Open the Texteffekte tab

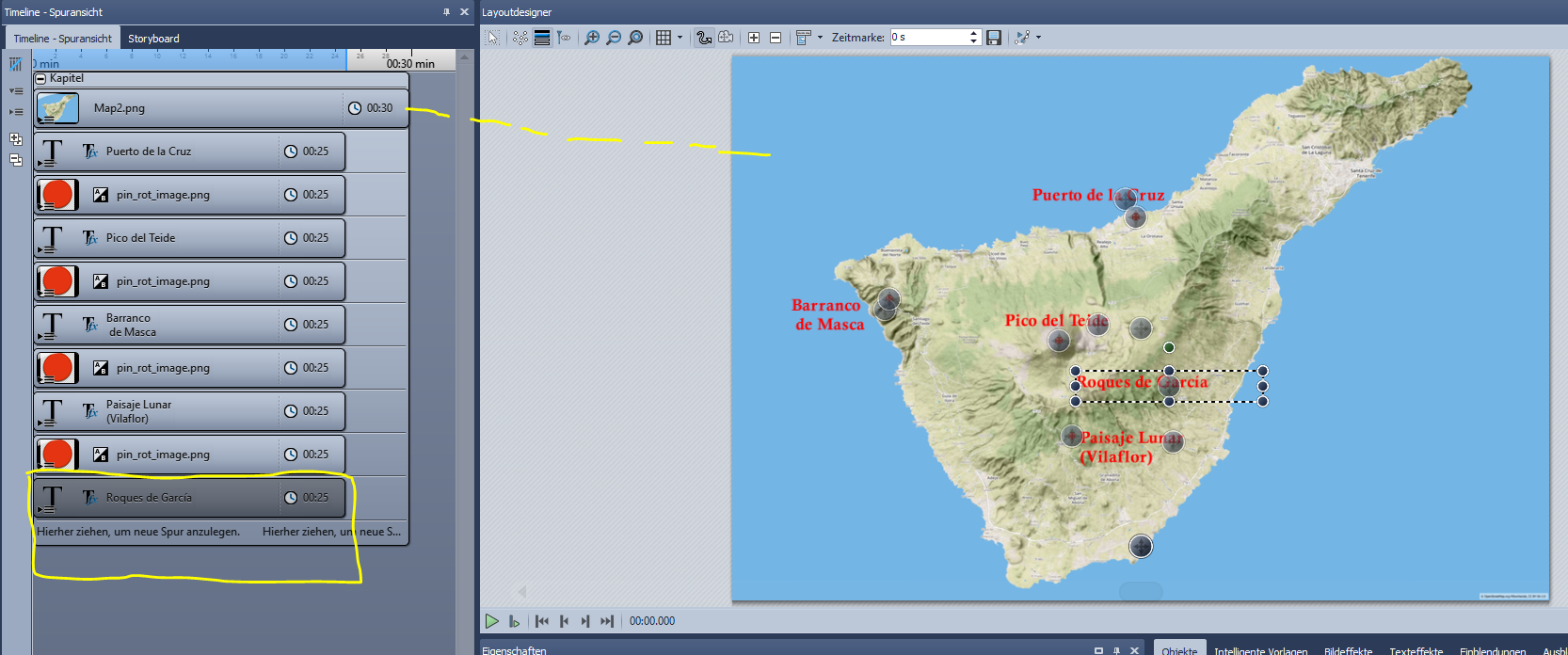(x=1416, y=650)
